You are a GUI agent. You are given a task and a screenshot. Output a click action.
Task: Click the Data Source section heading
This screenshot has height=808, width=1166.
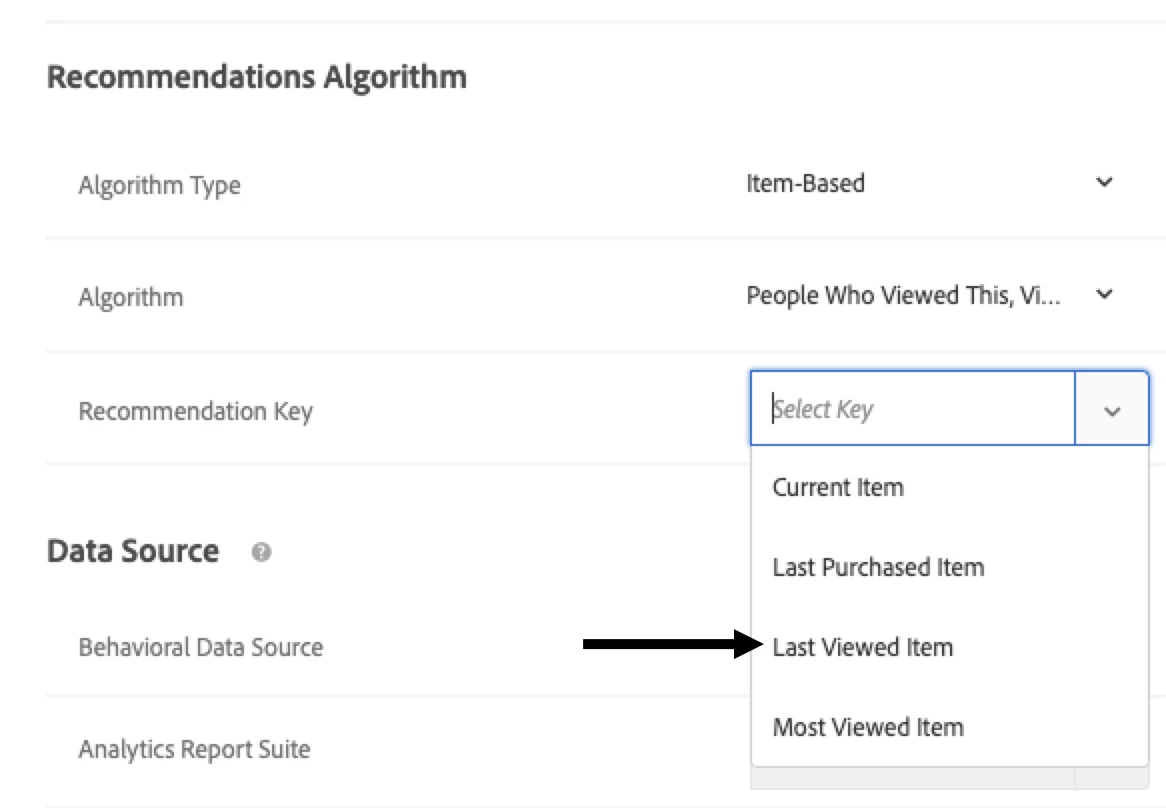tap(133, 551)
